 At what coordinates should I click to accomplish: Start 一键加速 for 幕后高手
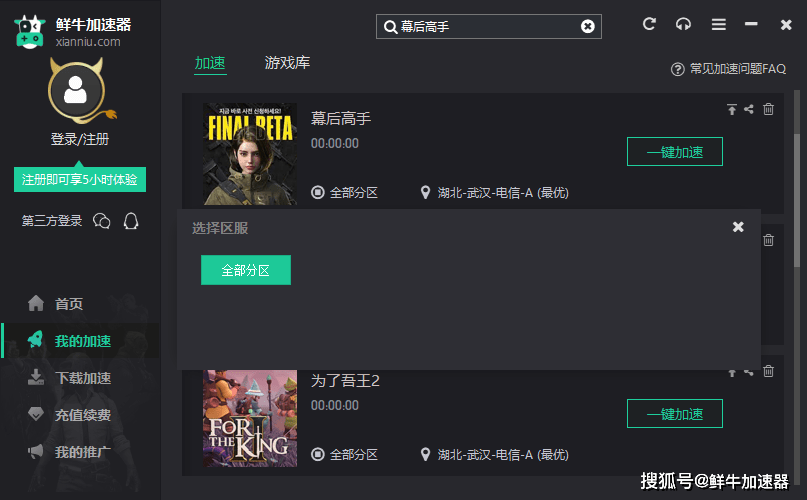pyautogui.click(x=675, y=152)
